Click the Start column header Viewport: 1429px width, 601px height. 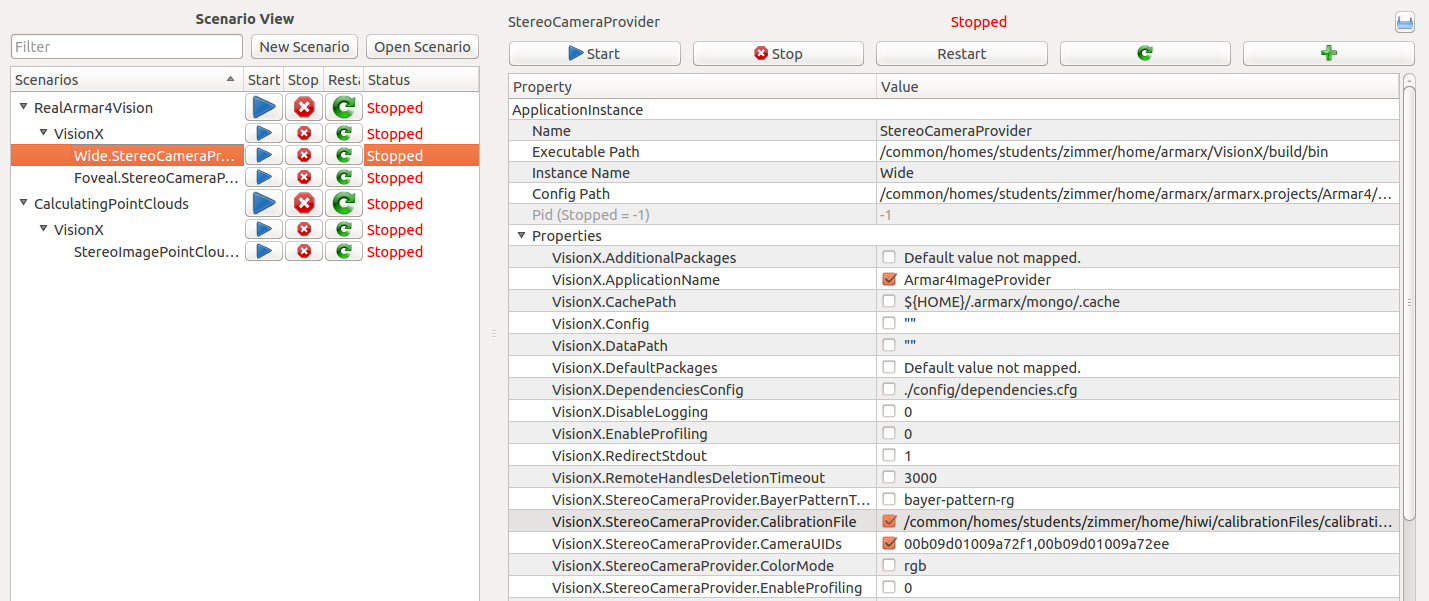tap(264, 79)
